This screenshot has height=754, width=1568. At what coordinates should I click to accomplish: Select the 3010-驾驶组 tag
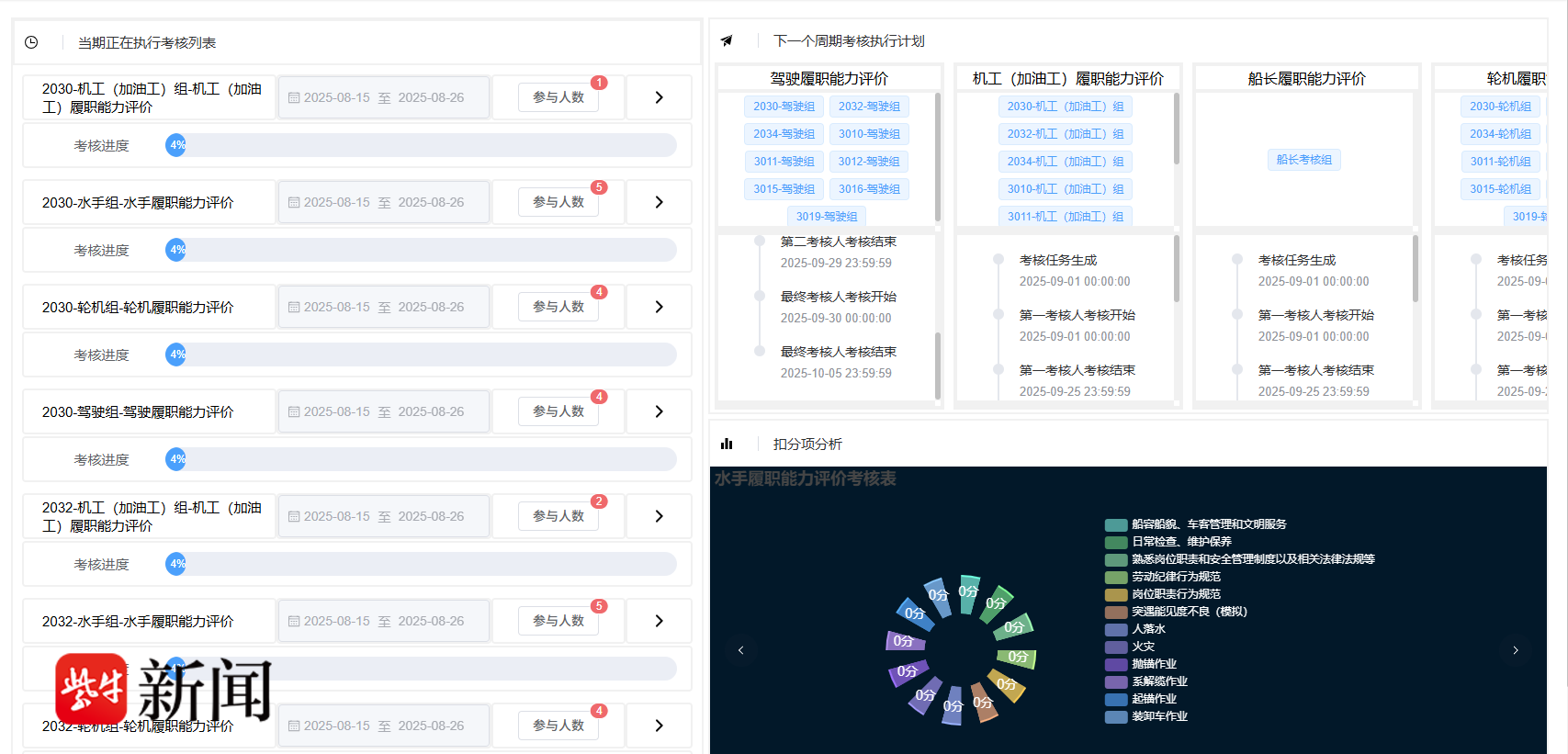point(869,134)
